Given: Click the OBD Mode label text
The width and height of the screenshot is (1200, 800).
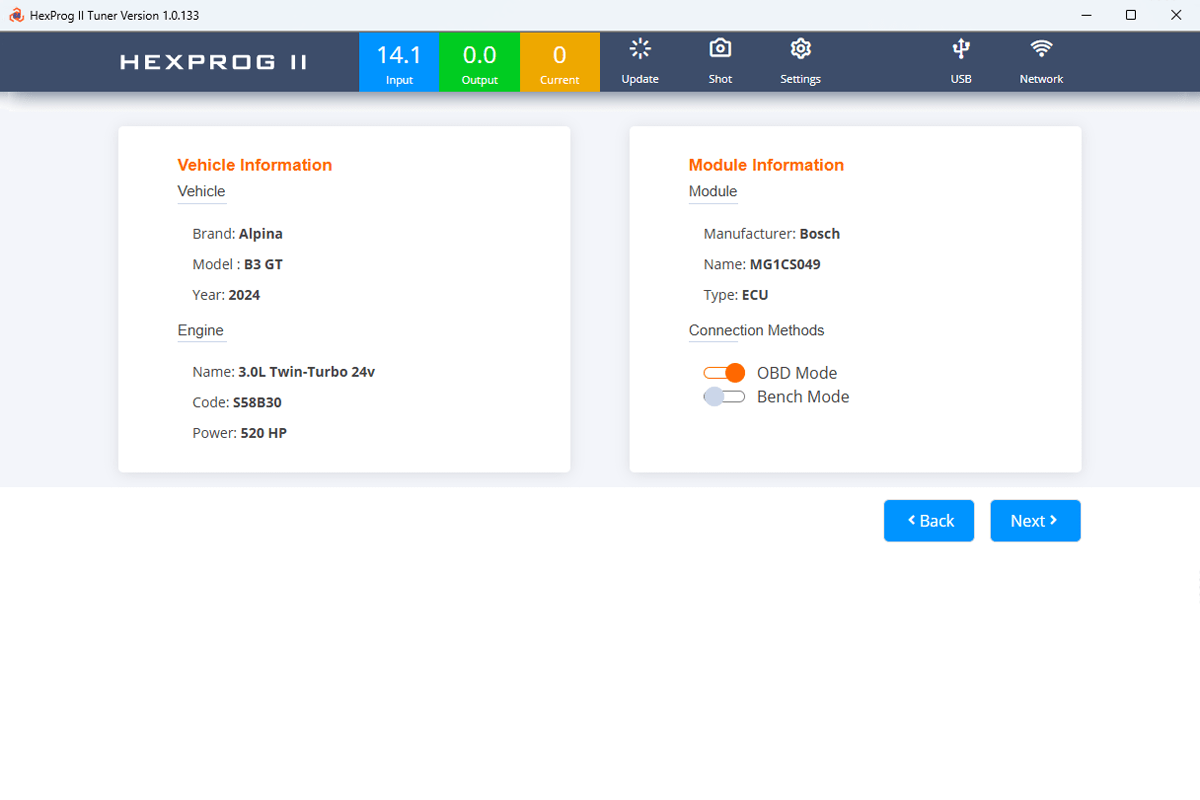Looking at the screenshot, I should pyautogui.click(x=797, y=373).
